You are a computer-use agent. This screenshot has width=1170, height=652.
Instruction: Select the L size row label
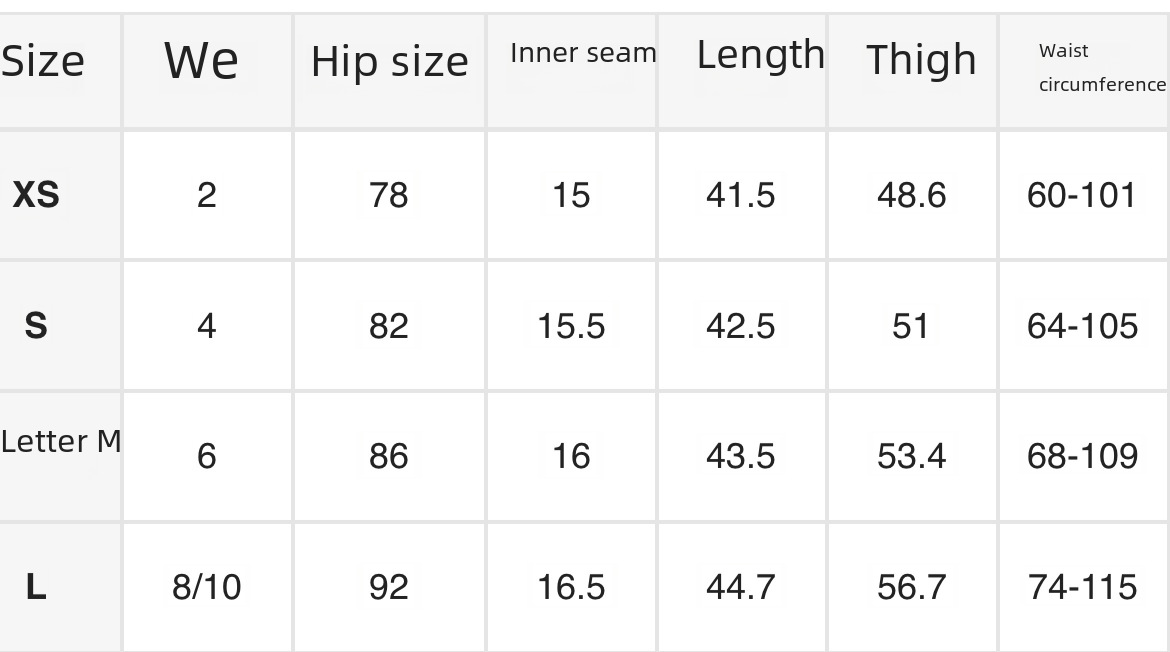coord(36,587)
